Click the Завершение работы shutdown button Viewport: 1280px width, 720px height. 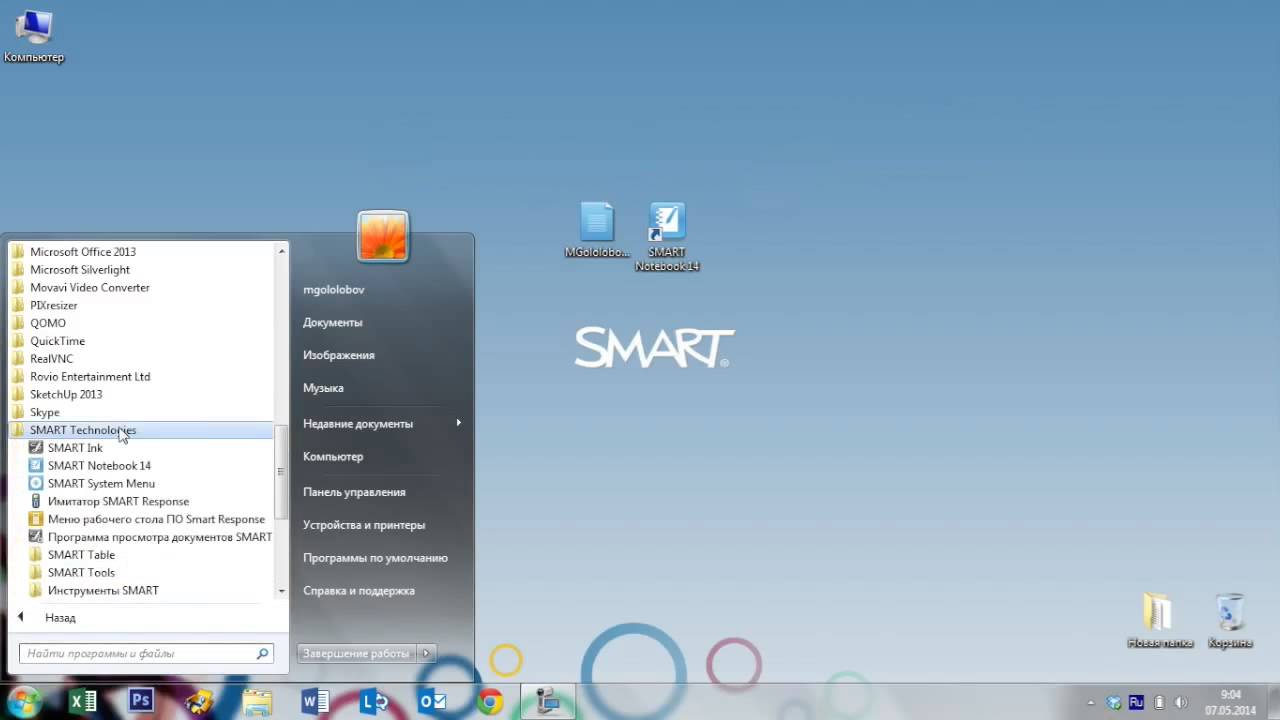[355, 654]
